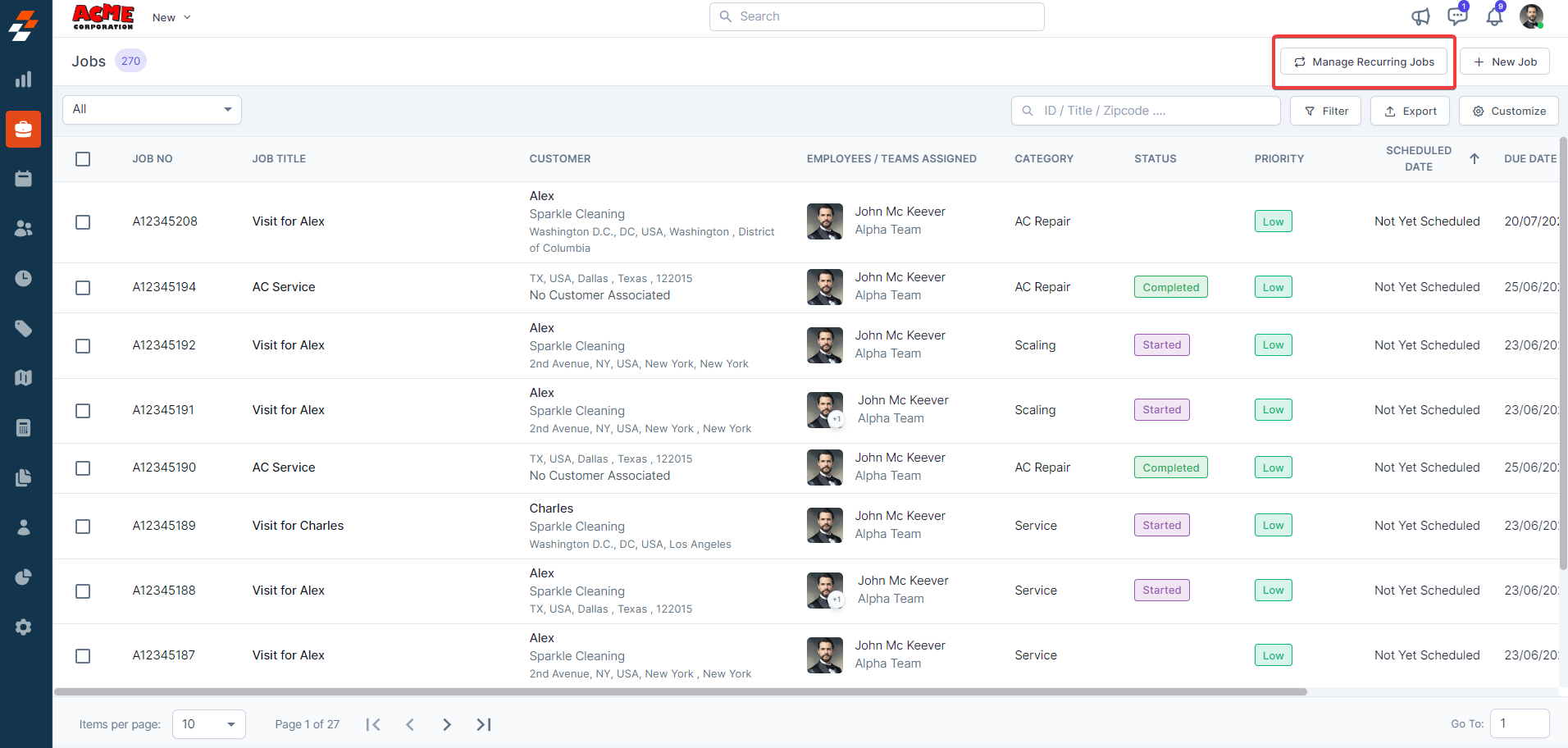Open the chat messages icon
The height and width of the screenshot is (748, 1568).
1456,17
